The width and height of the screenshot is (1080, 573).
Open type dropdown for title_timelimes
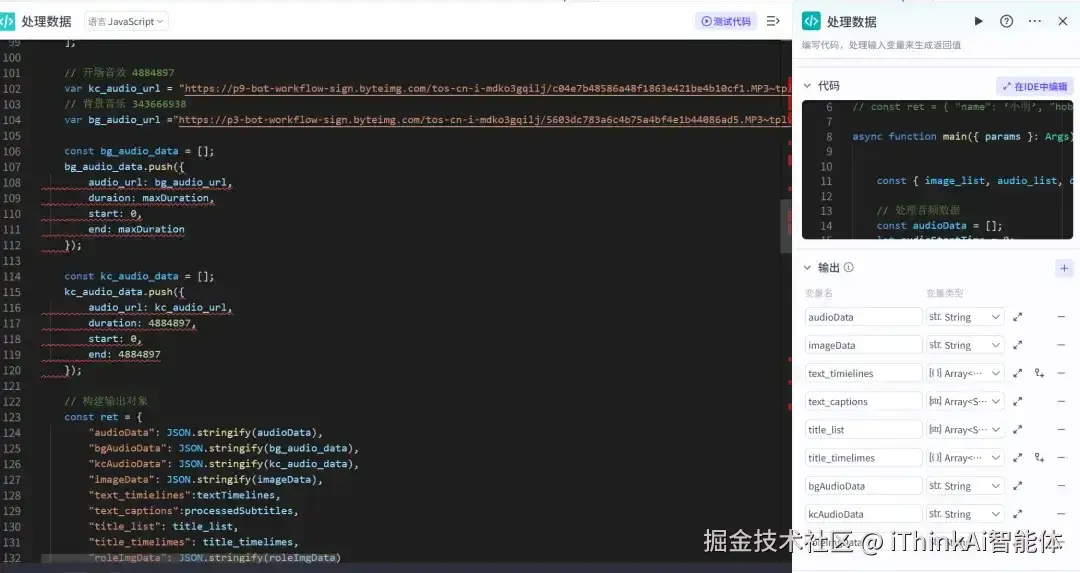click(x=965, y=458)
